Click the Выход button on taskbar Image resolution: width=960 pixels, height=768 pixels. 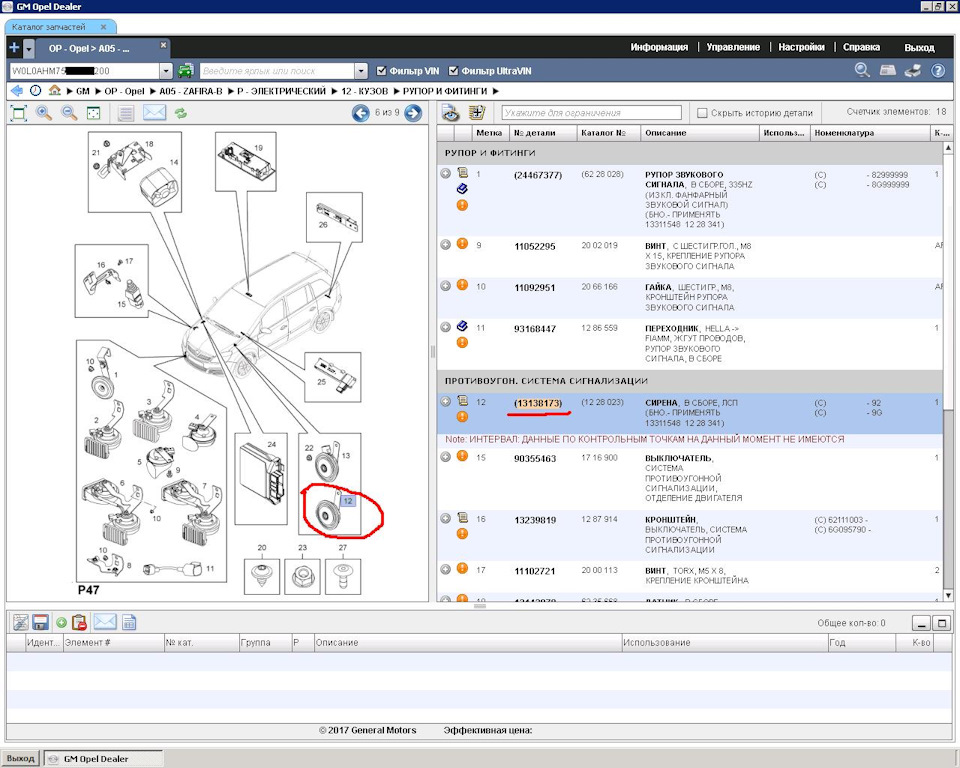(21, 758)
